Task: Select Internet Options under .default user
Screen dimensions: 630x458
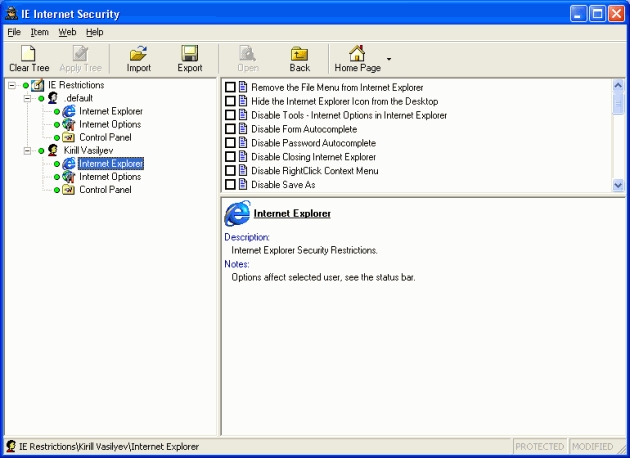Action: coord(110,124)
